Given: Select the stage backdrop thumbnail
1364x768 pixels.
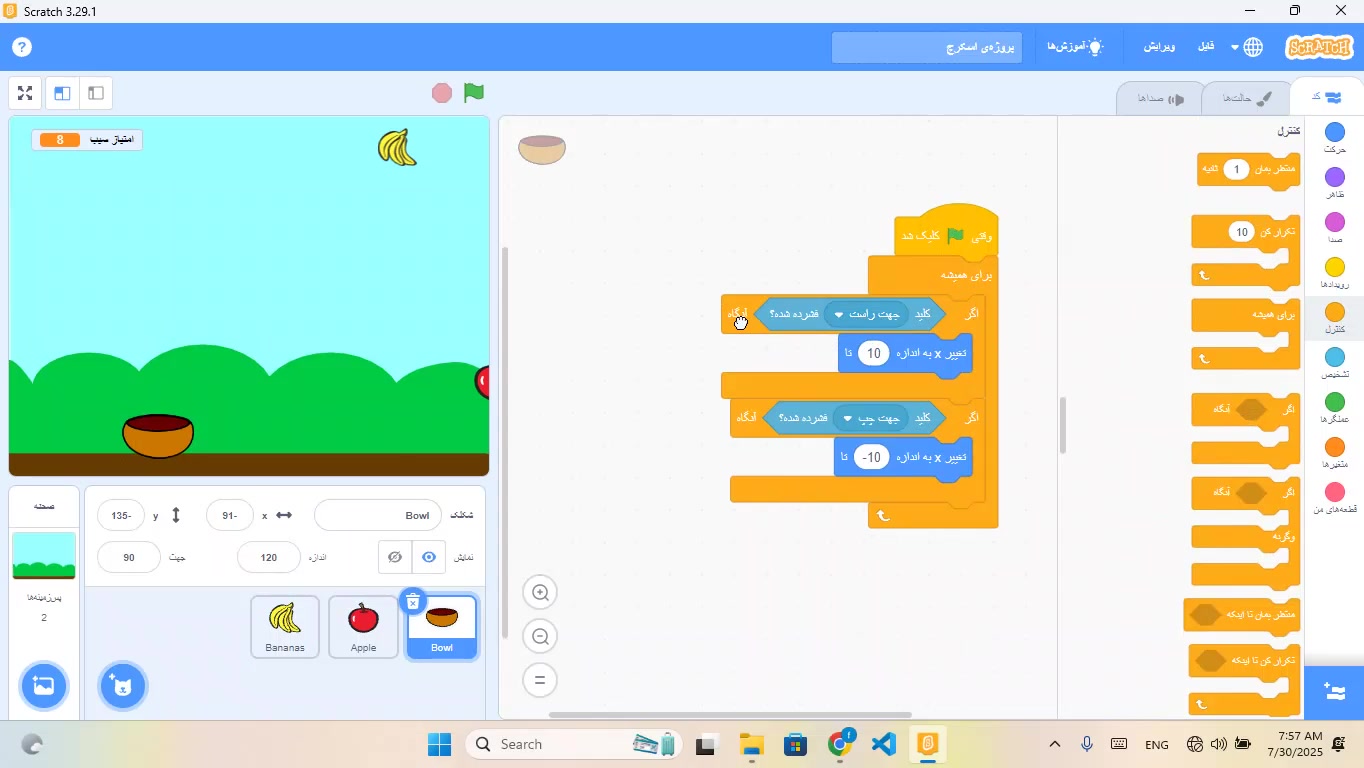Looking at the screenshot, I should (44, 556).
